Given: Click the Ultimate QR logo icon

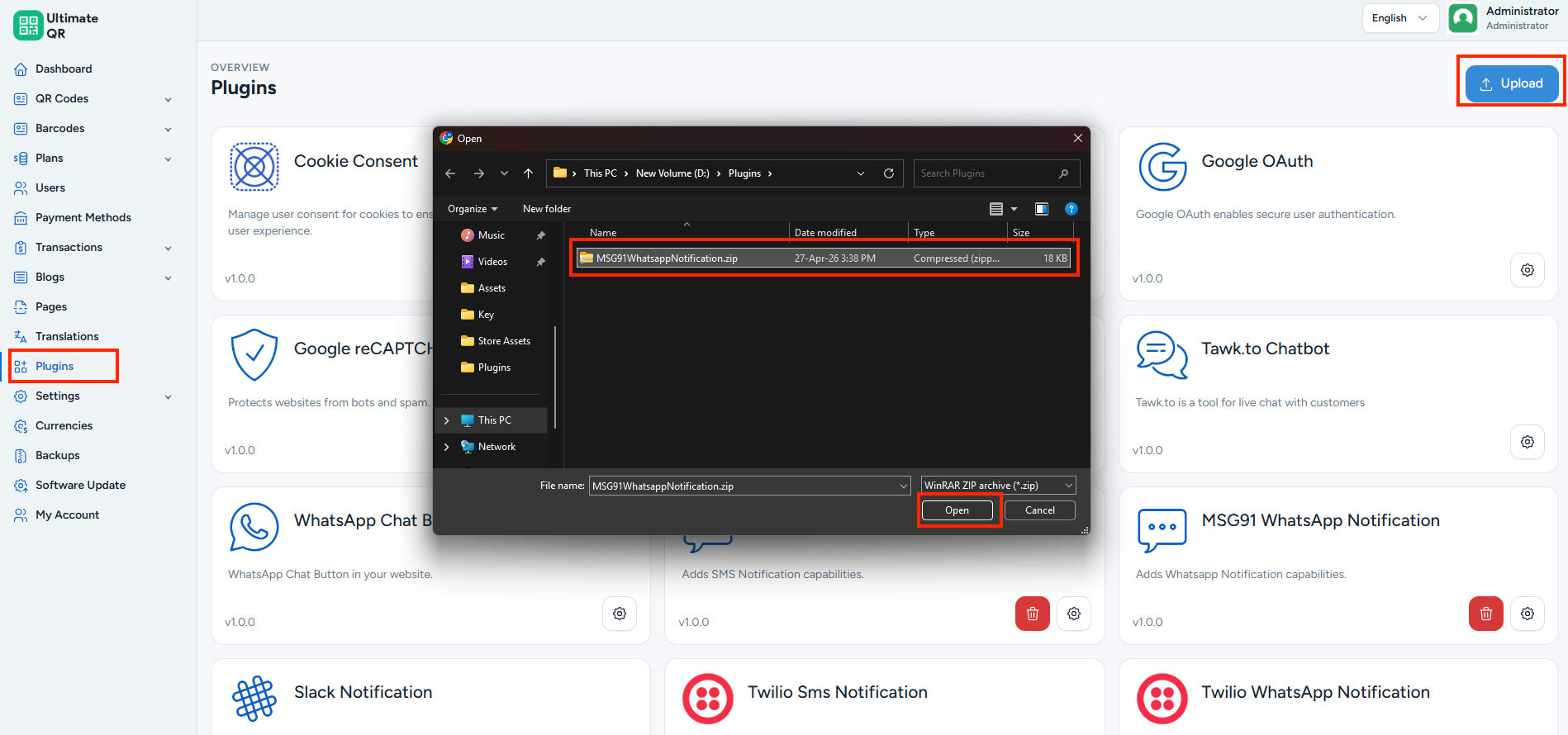Looking at the screenshot, I should pyautogui.click(x=28, y=26).
